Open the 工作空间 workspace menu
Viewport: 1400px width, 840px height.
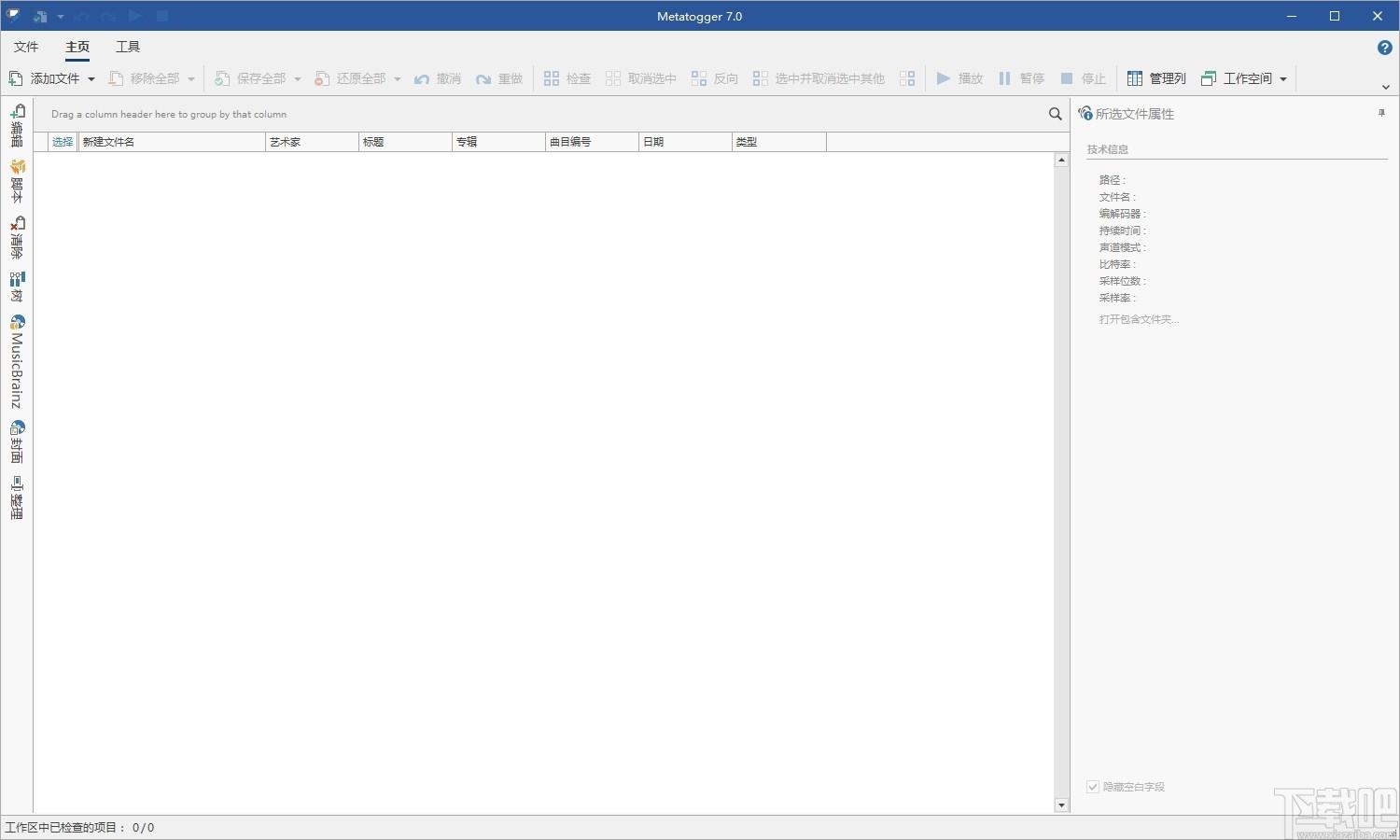1244,78
